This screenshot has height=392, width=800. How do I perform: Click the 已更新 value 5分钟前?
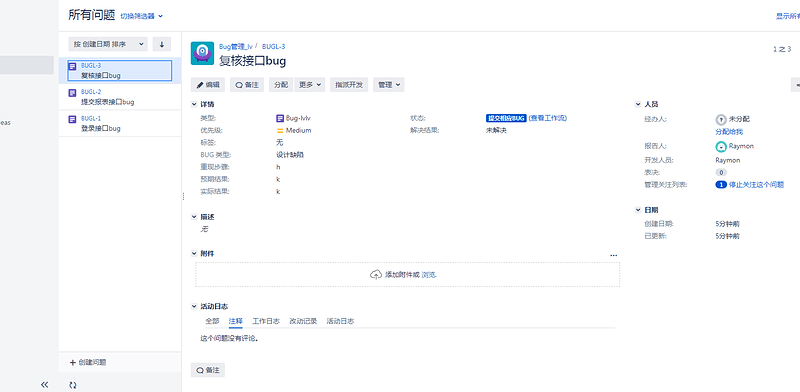coord(728,236)
